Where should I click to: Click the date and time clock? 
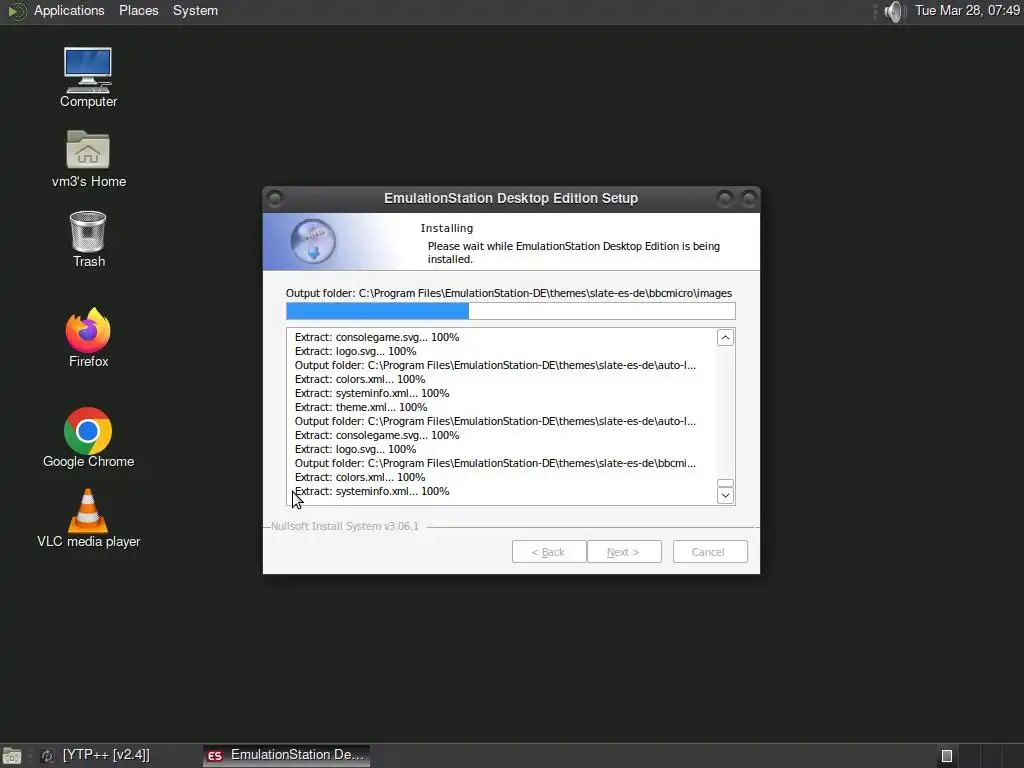pyautogui.click(x=967, y=10)
